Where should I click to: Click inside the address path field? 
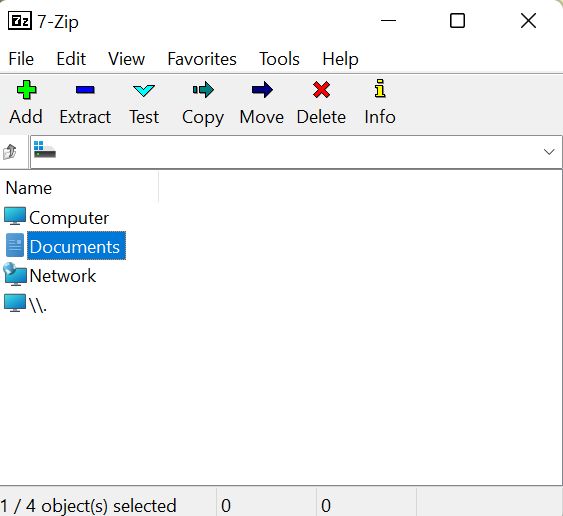(296, 152)
